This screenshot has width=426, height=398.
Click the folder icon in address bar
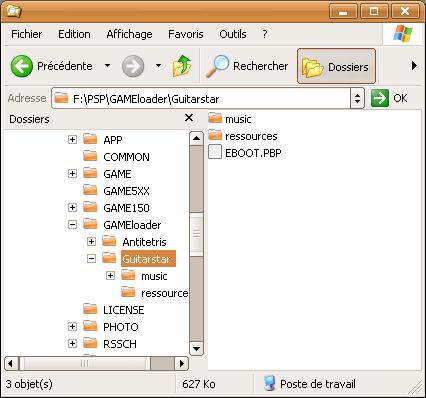click(x=61, y=98)
